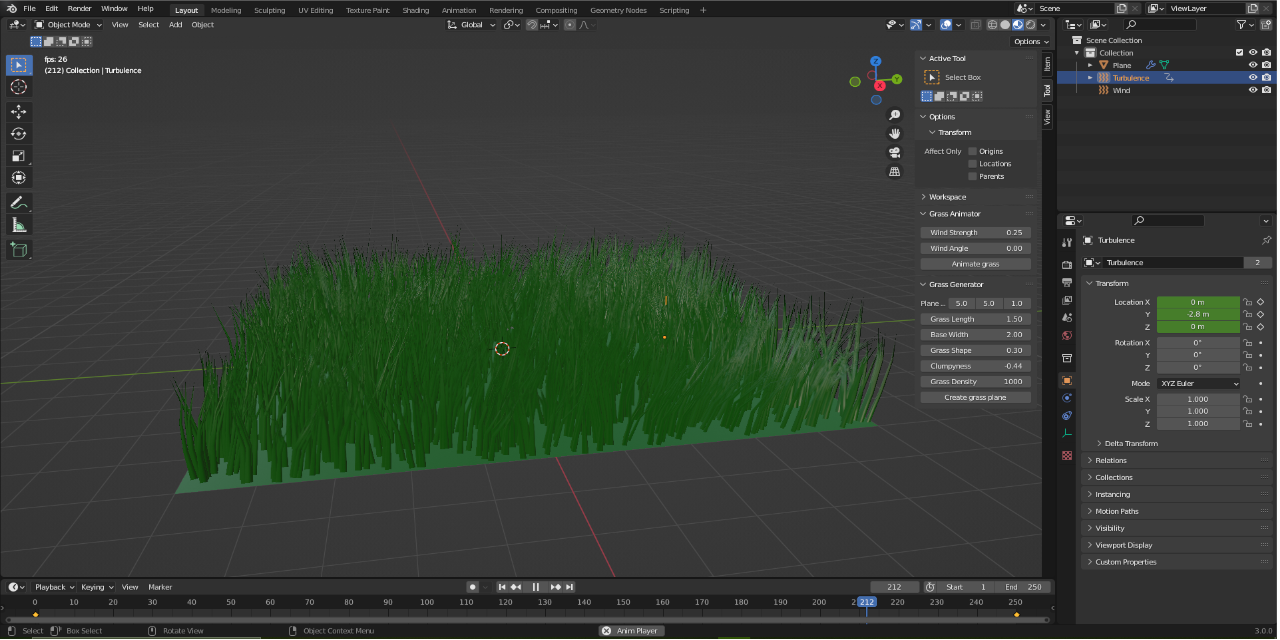Select the Annotate tool
Image resolution: width=1280 pixels, height=640 pixels.
(19, 203)
